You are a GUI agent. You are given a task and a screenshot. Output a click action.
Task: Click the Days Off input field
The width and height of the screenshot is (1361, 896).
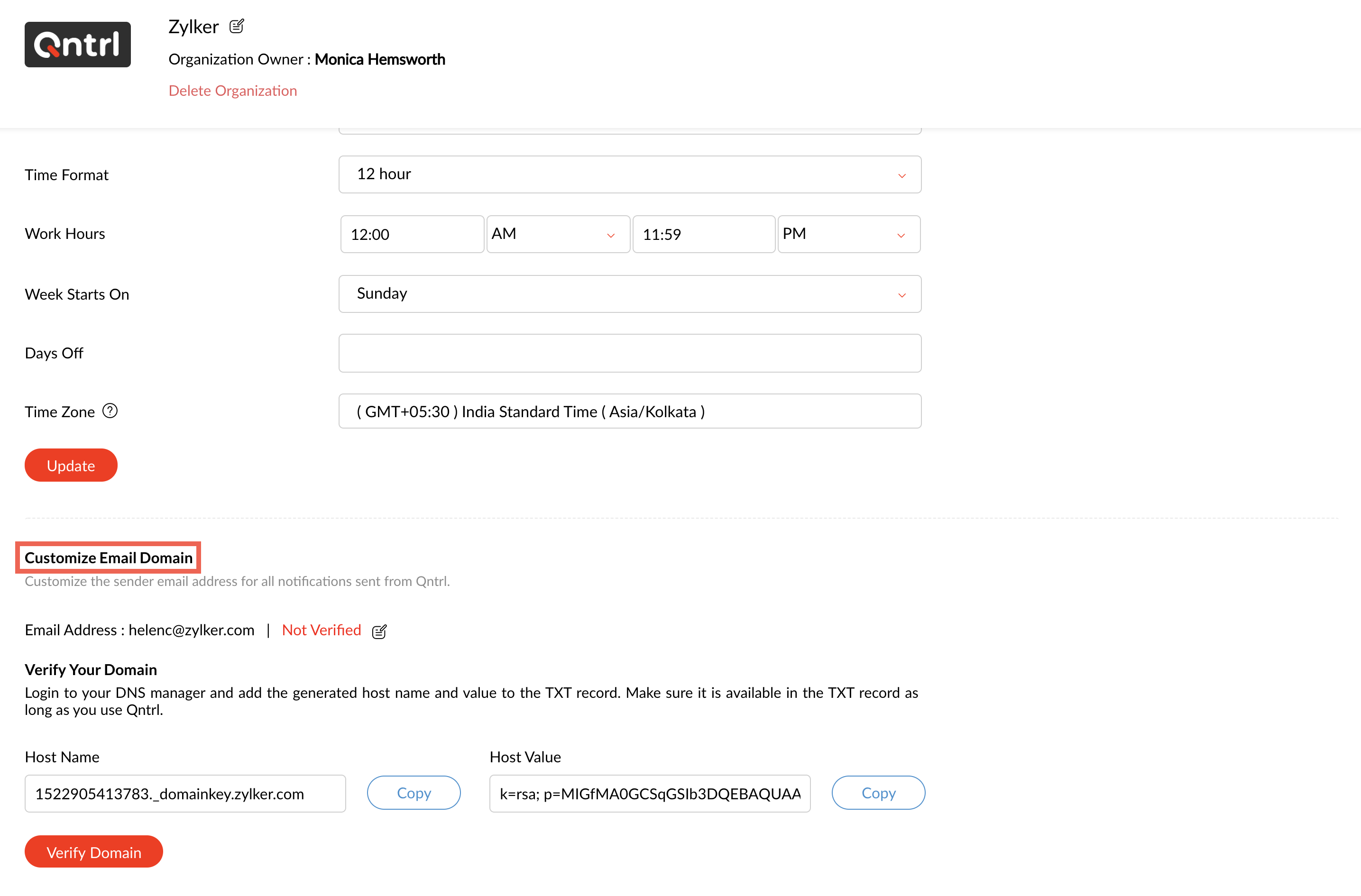tap(629, 353)
